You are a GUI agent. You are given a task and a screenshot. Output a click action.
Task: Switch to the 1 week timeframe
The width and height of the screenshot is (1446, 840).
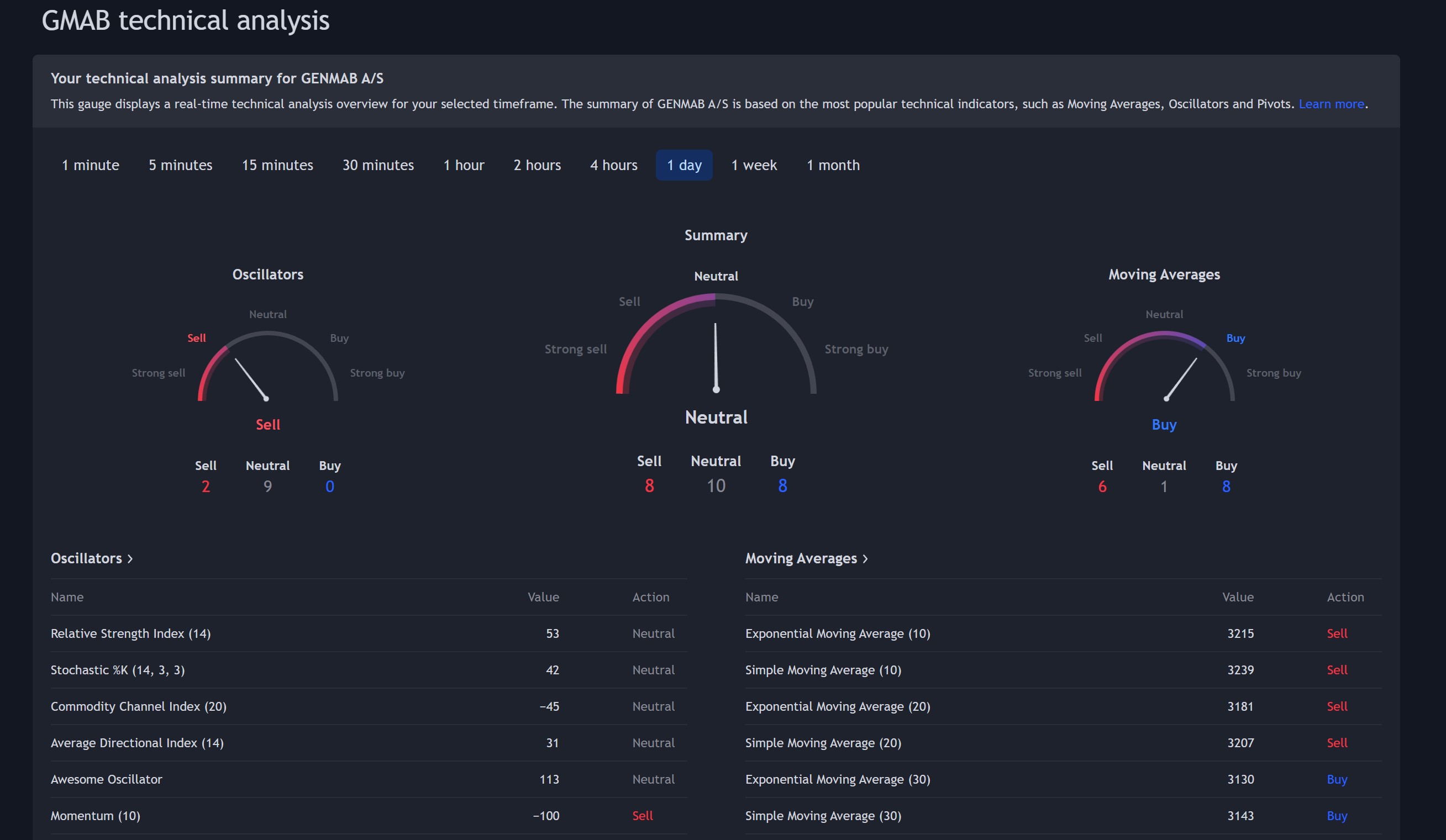[754, 165]
